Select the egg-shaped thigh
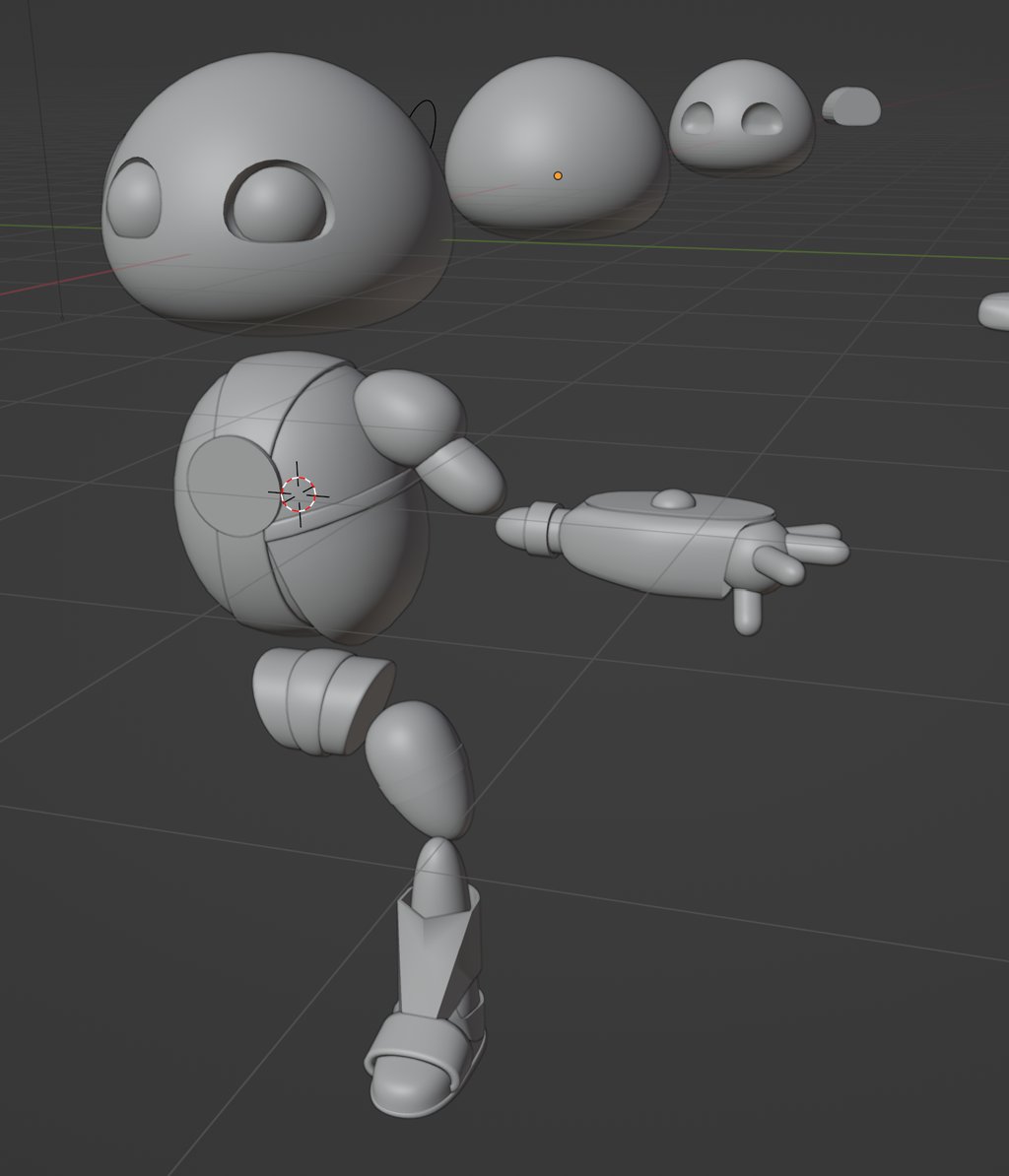This screenshot has height=1176, width=1009. click(x=422, y=769)
